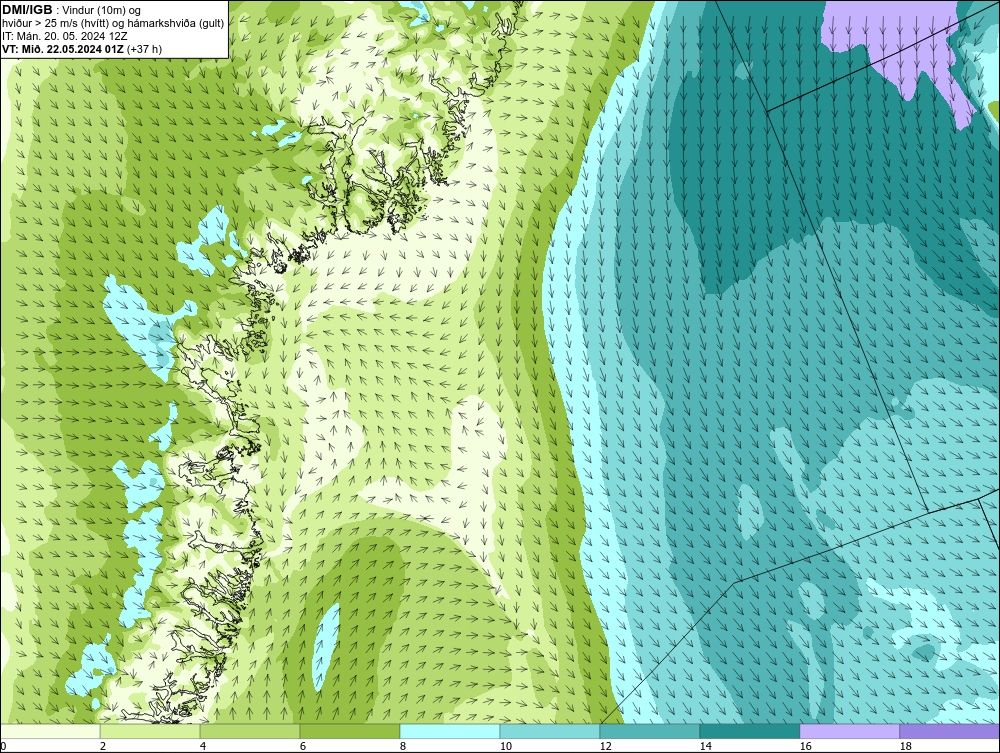
Task: Click the 'Vindur (10m) og' label
Action: pyautogui.click(x=101, y=10)
